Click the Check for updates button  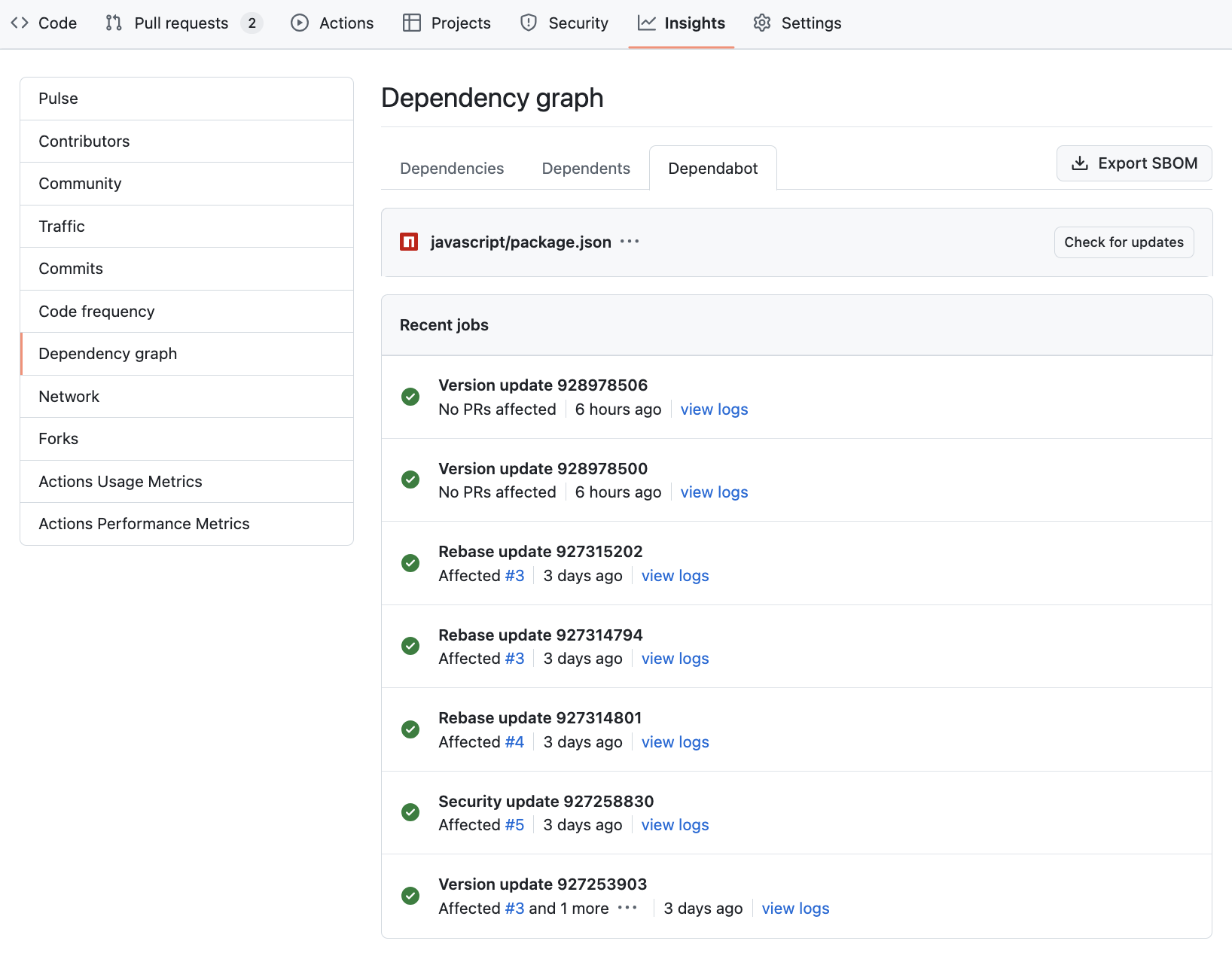coord(1124,242)
